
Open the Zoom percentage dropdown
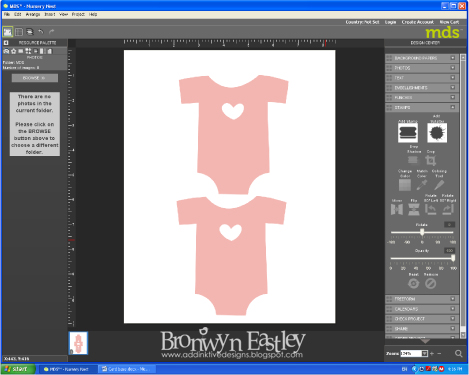(x=424, y=353)
